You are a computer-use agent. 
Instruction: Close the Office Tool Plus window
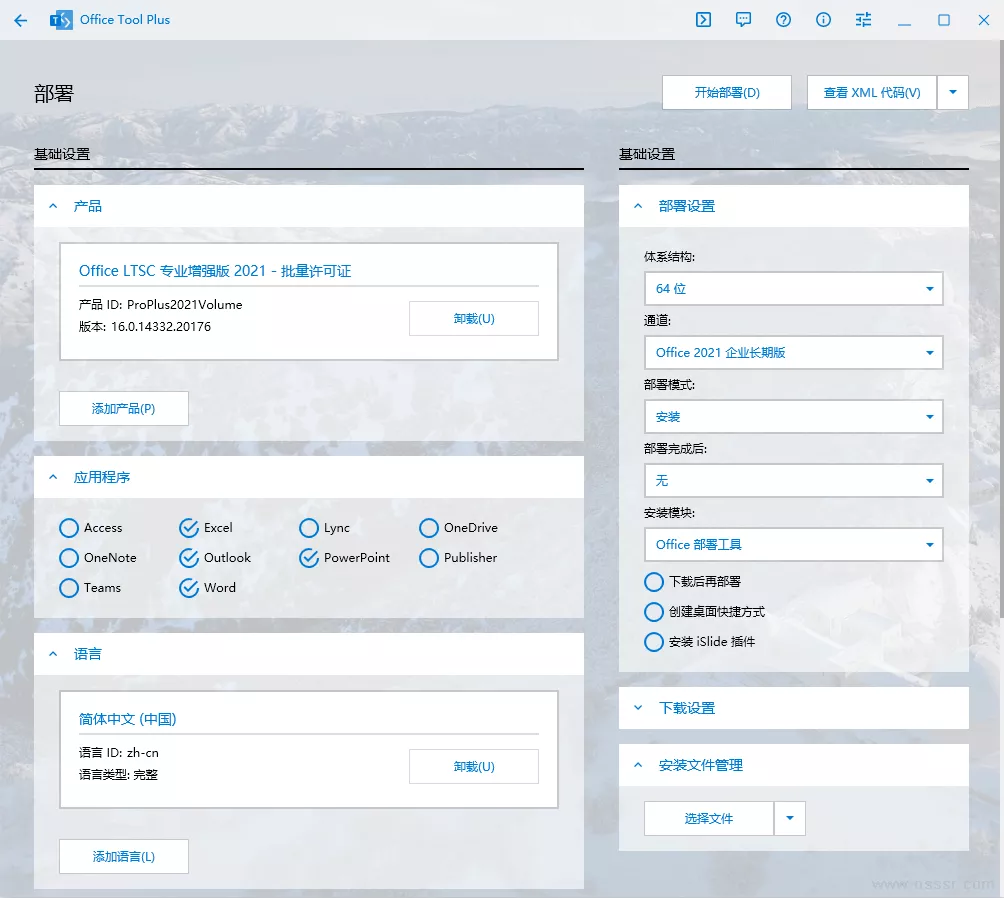click(x=984, y=20)
